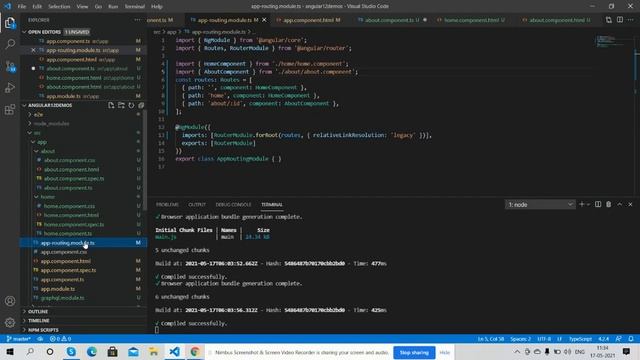Click TypeScript language mode in status bar

click(580, 339)
